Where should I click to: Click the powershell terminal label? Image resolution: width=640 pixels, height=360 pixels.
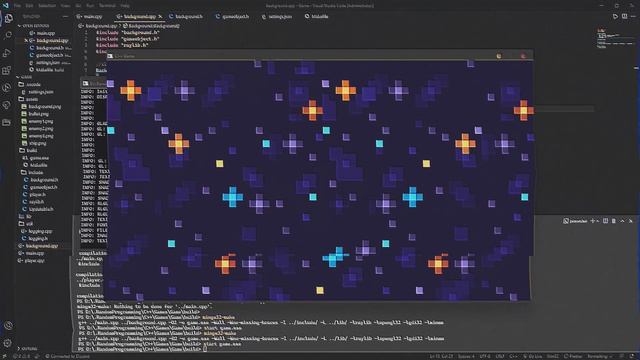575,221
